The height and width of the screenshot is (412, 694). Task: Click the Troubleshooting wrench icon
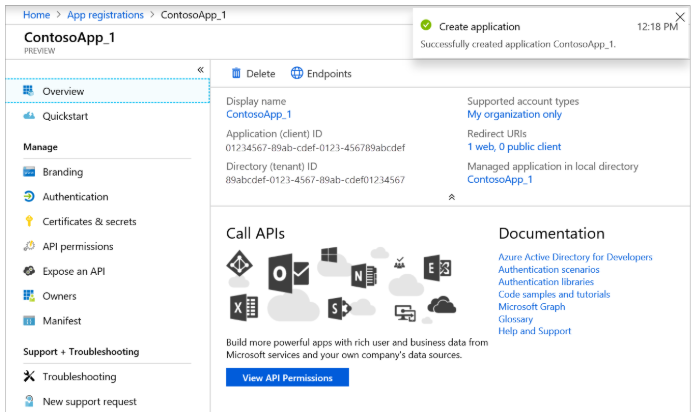pos(29,376)
